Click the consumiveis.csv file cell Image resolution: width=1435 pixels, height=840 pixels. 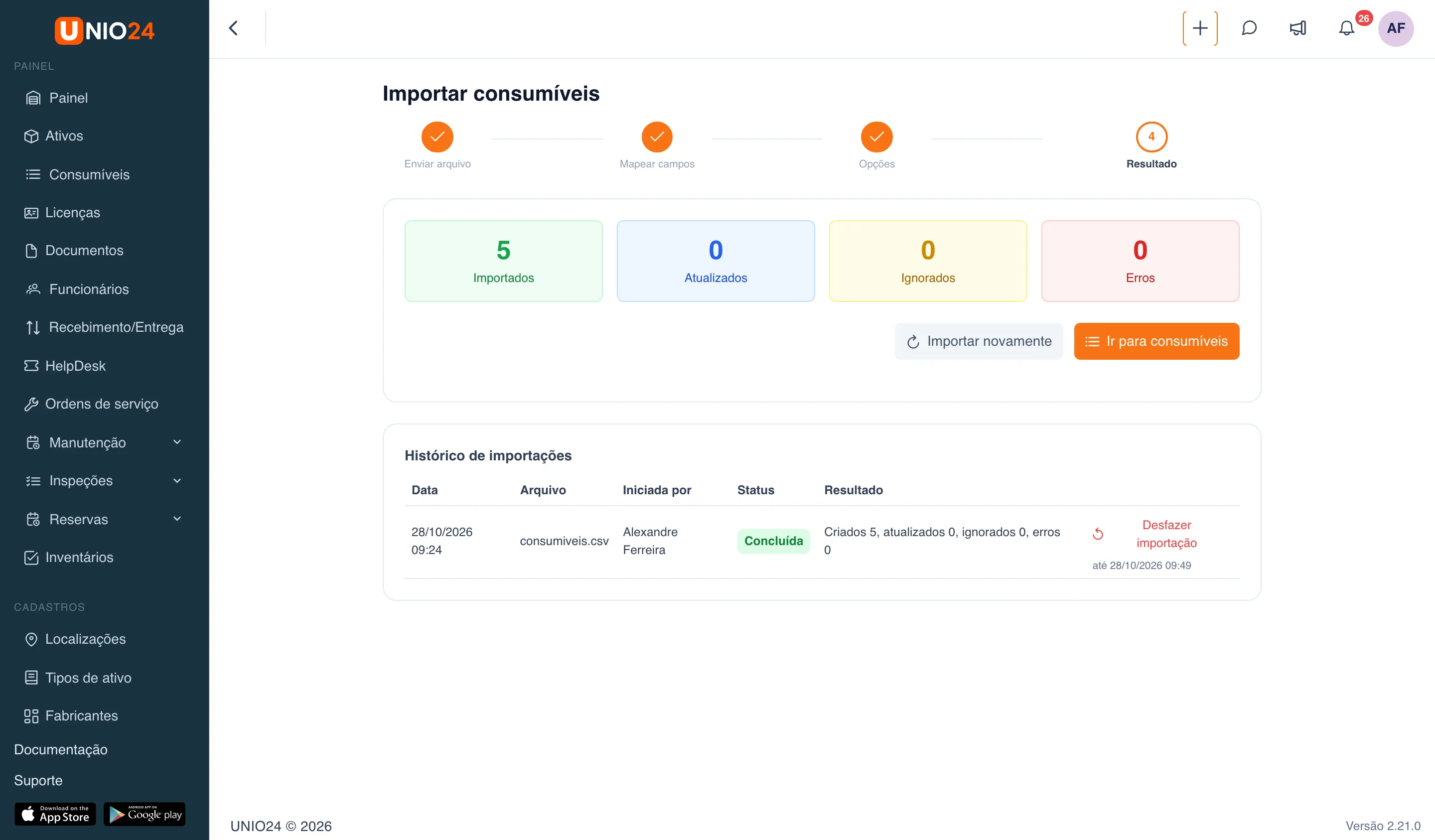click(x=564, y=541)
